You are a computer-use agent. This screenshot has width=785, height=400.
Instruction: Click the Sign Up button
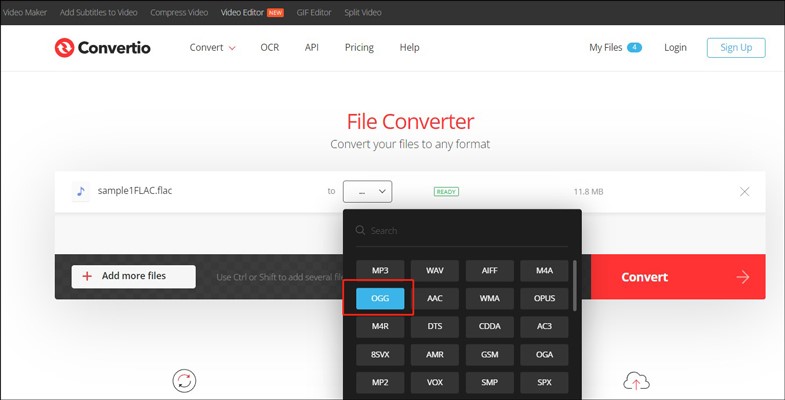coord(736,48)
